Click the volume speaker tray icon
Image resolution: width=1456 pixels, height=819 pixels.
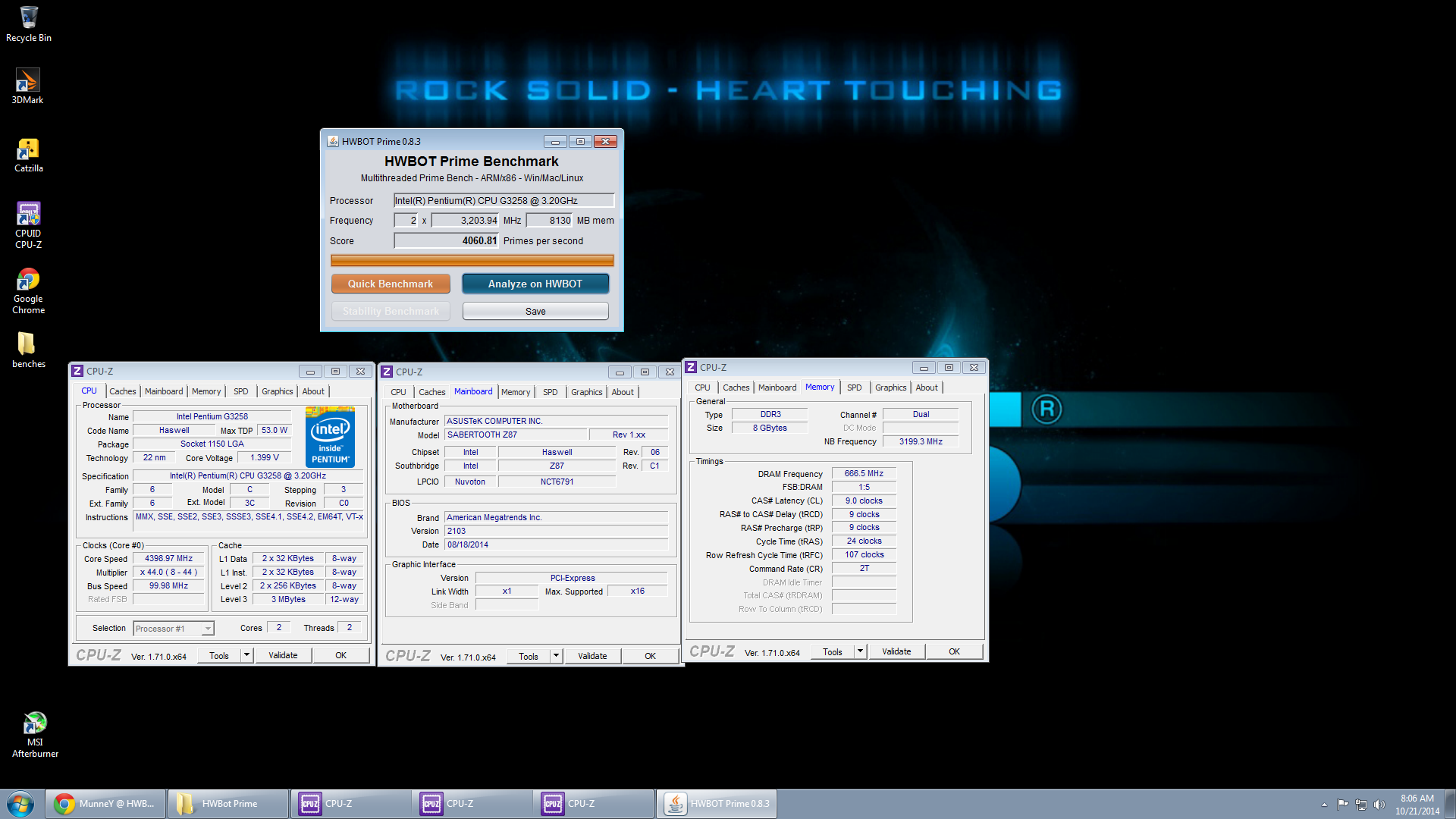[x=1379, y=805]
